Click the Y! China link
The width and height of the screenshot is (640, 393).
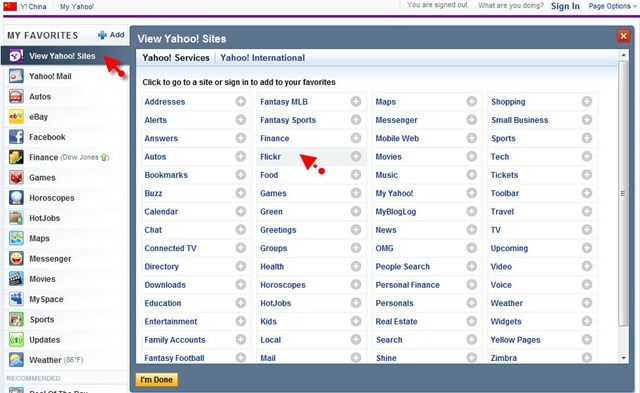pyautogui.click(x=33, y=7)
